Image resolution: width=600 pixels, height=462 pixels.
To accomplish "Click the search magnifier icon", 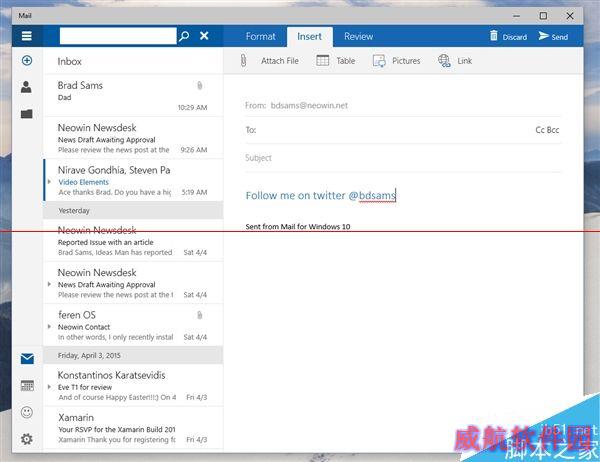I will point(184,36).
